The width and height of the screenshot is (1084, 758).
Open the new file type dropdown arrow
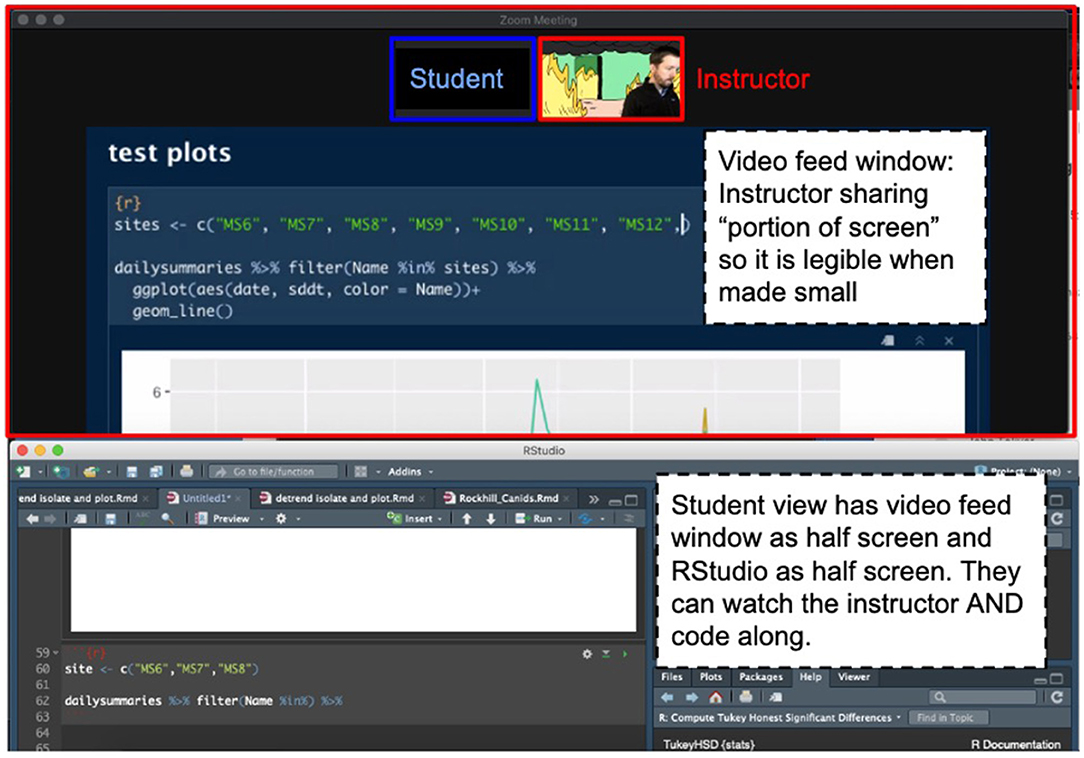(40, 472)
